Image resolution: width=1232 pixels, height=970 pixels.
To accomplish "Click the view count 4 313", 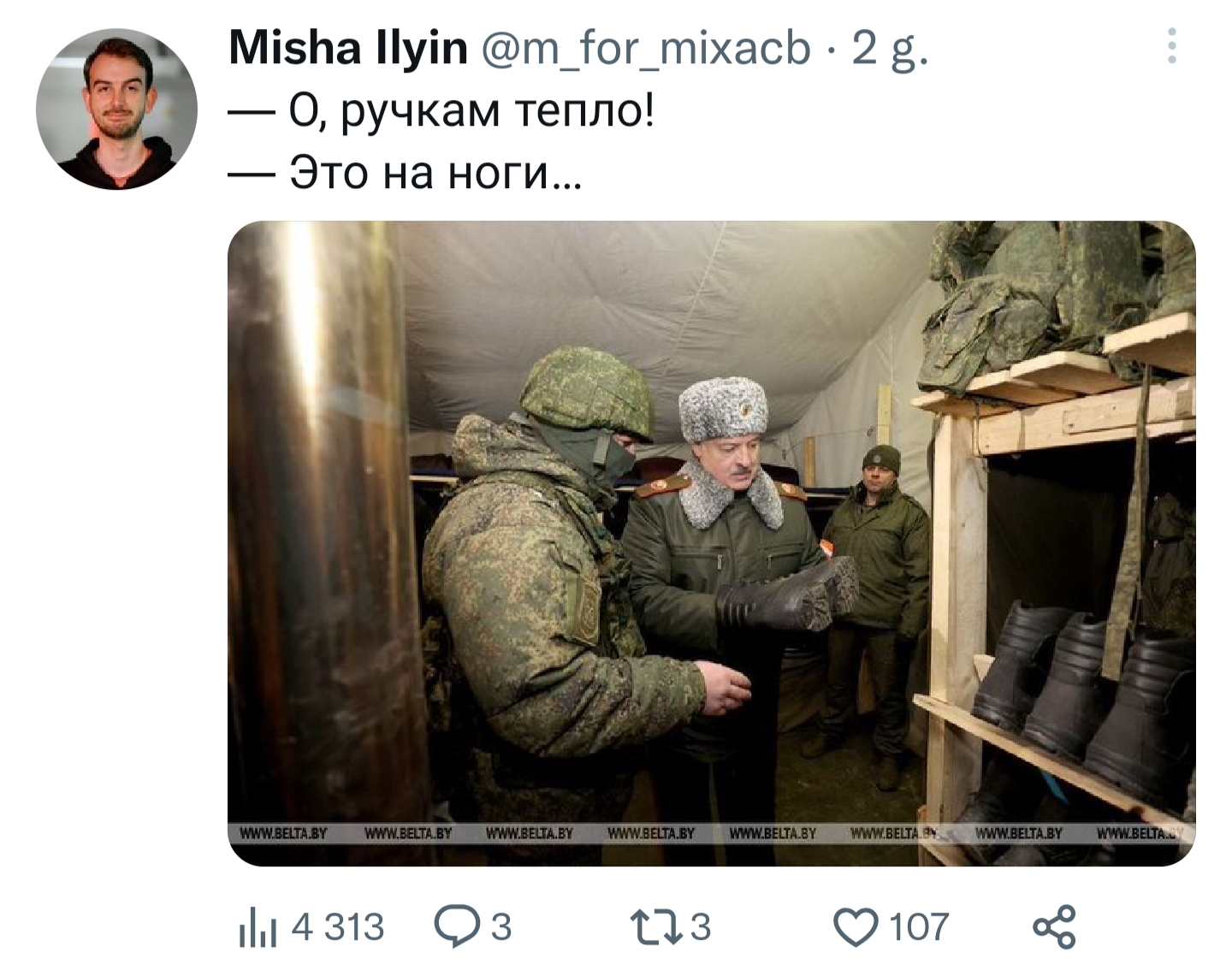I will (x=338, y=927).
